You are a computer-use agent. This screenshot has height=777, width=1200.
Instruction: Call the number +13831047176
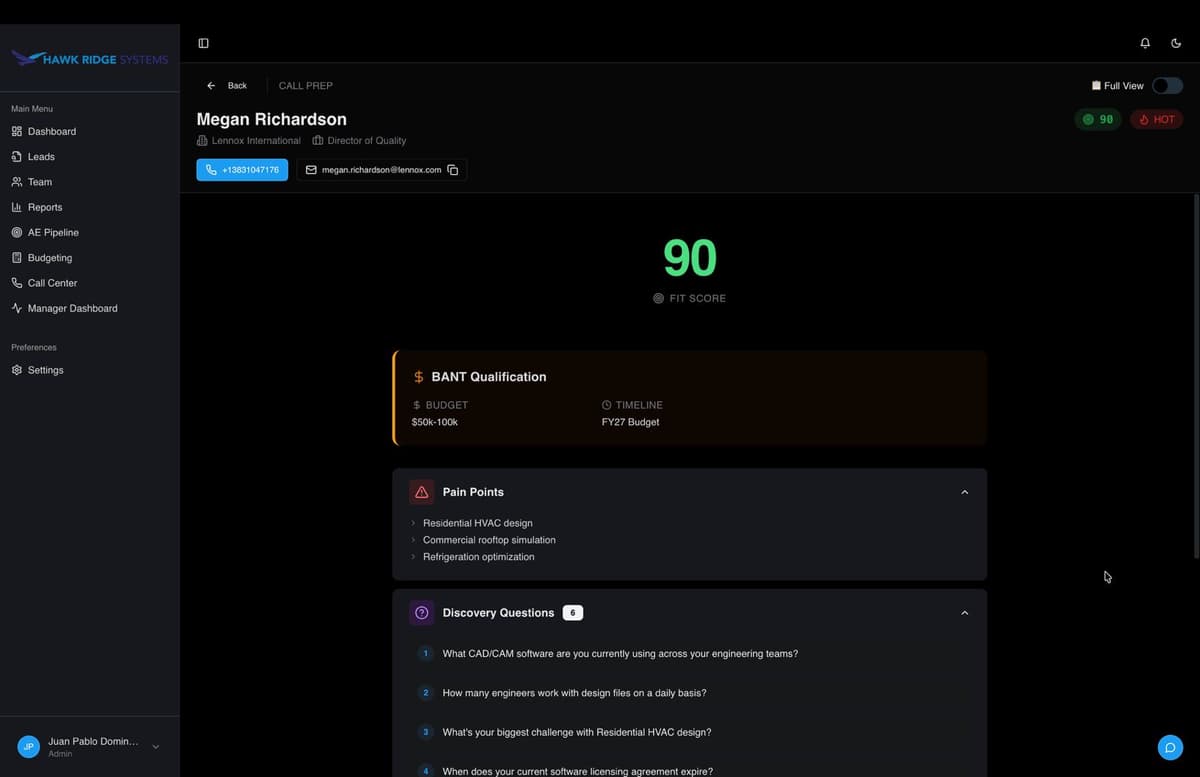tap(242, 169)
